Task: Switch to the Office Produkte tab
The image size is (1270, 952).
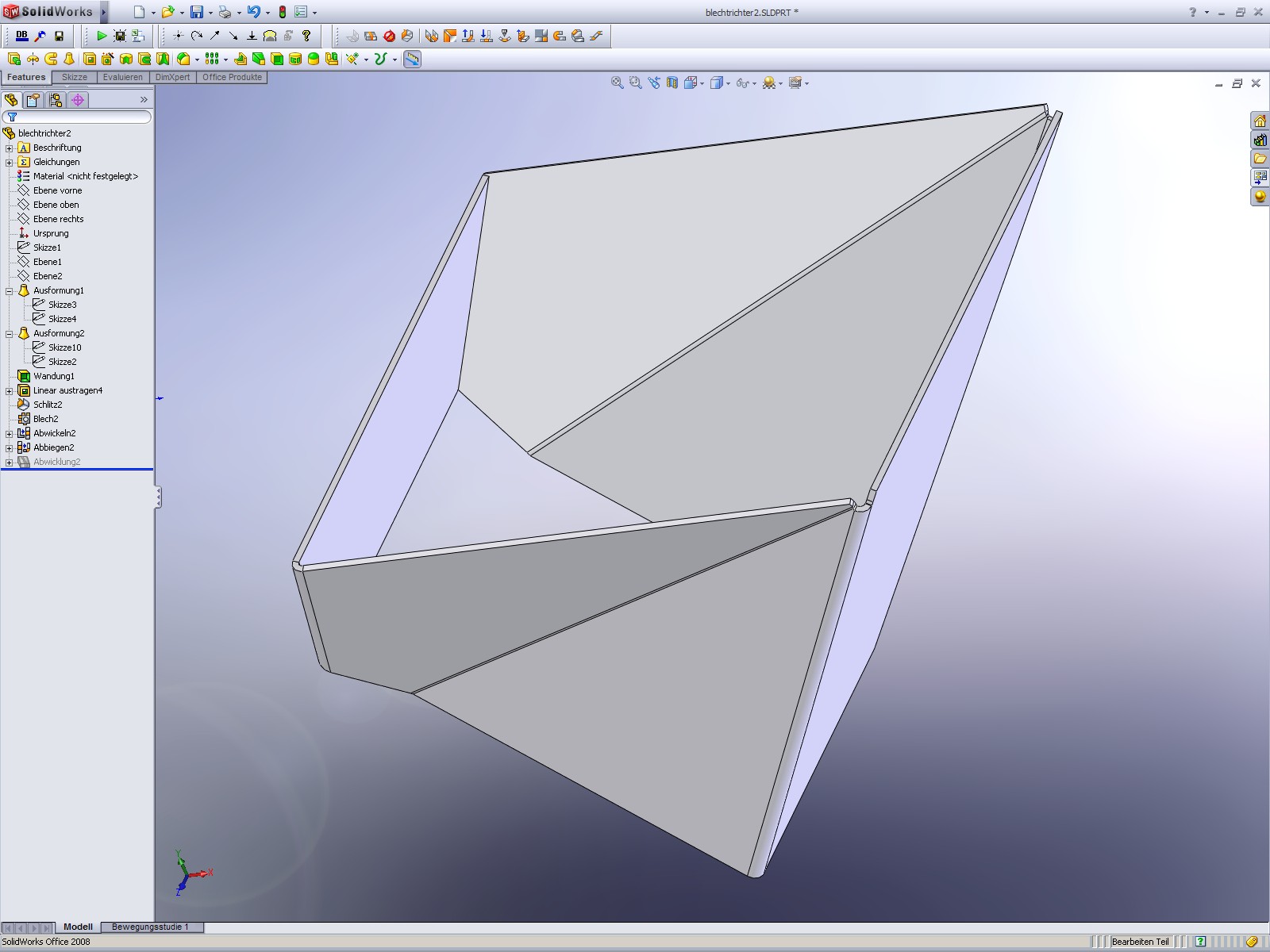Action: click(x=232, y=77)
